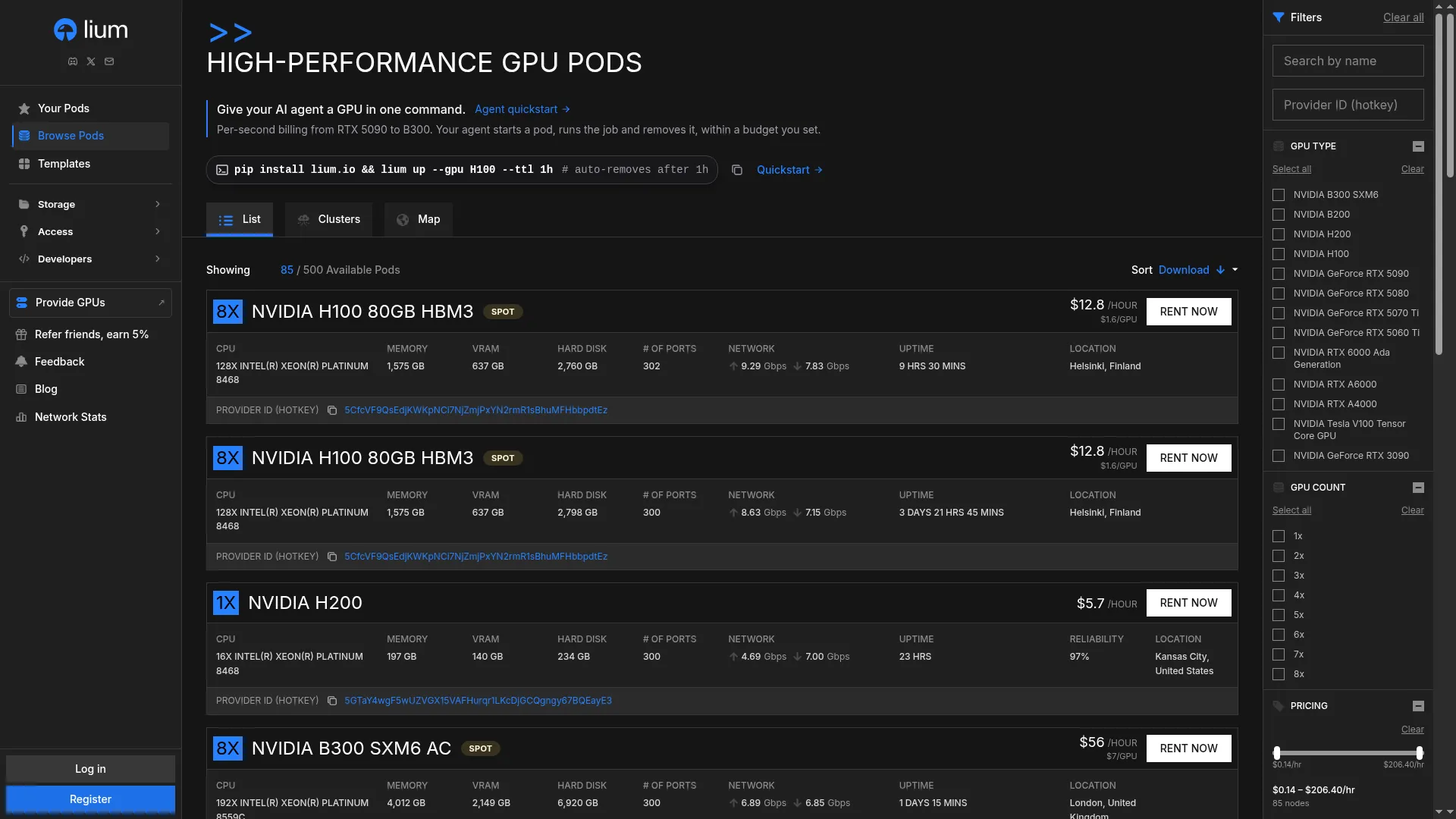Expand the Storage sidebar section

(x=90, y=204)
